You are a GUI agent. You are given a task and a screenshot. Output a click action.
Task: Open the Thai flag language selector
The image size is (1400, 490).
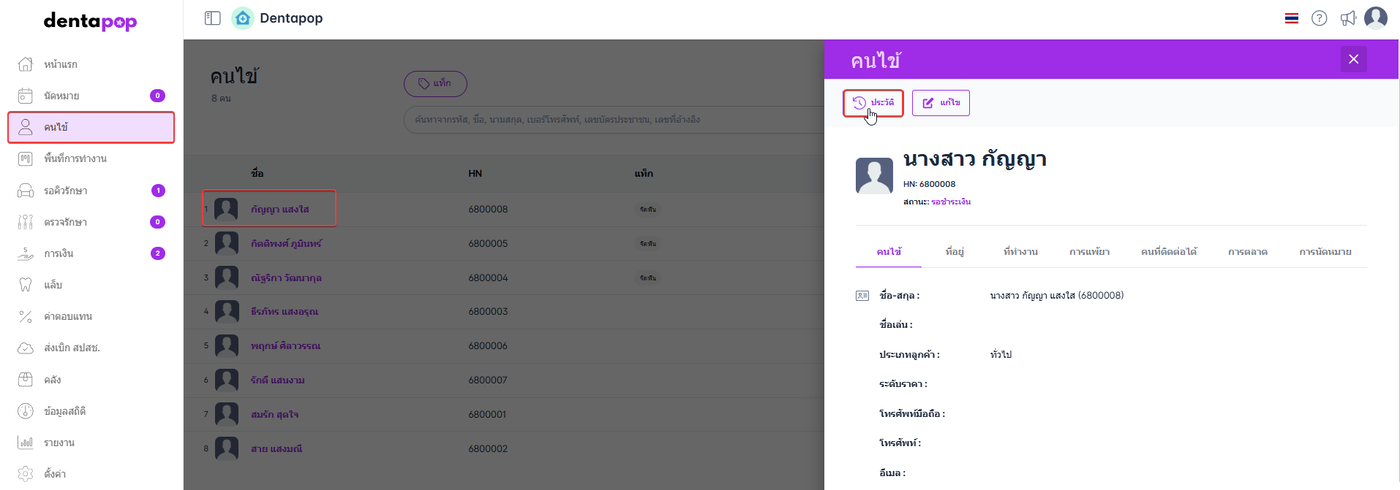coord(1291,18)
